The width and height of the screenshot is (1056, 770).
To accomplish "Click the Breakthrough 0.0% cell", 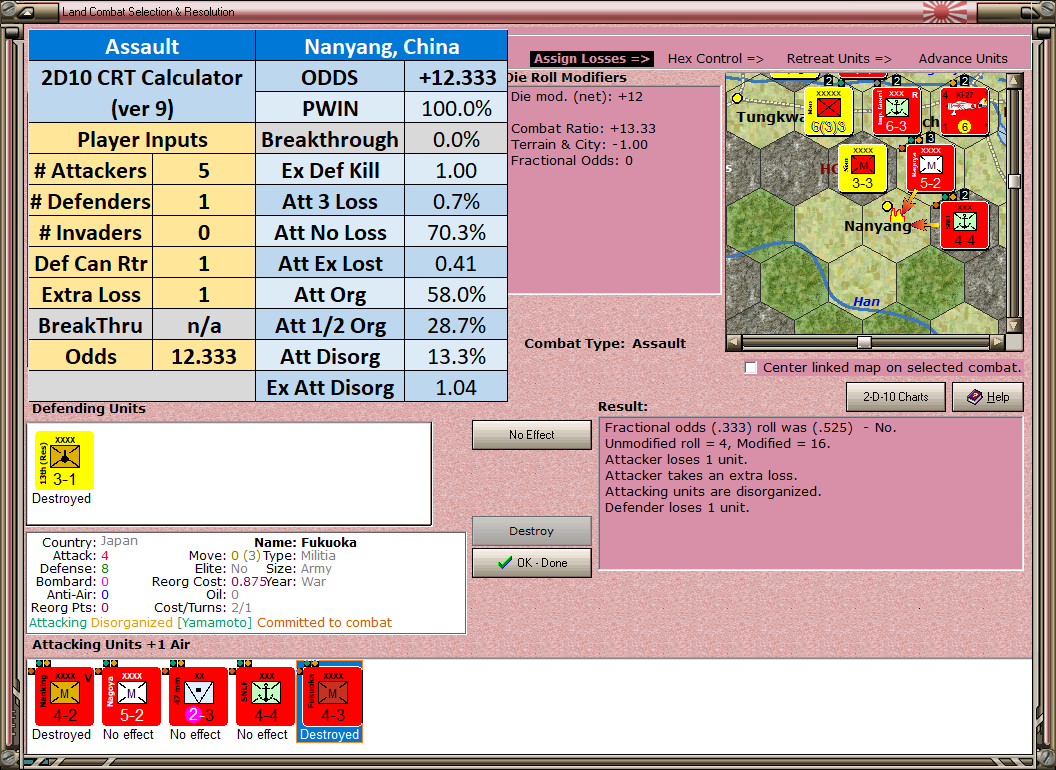I will pyautogui.click(x=456, y=139).
